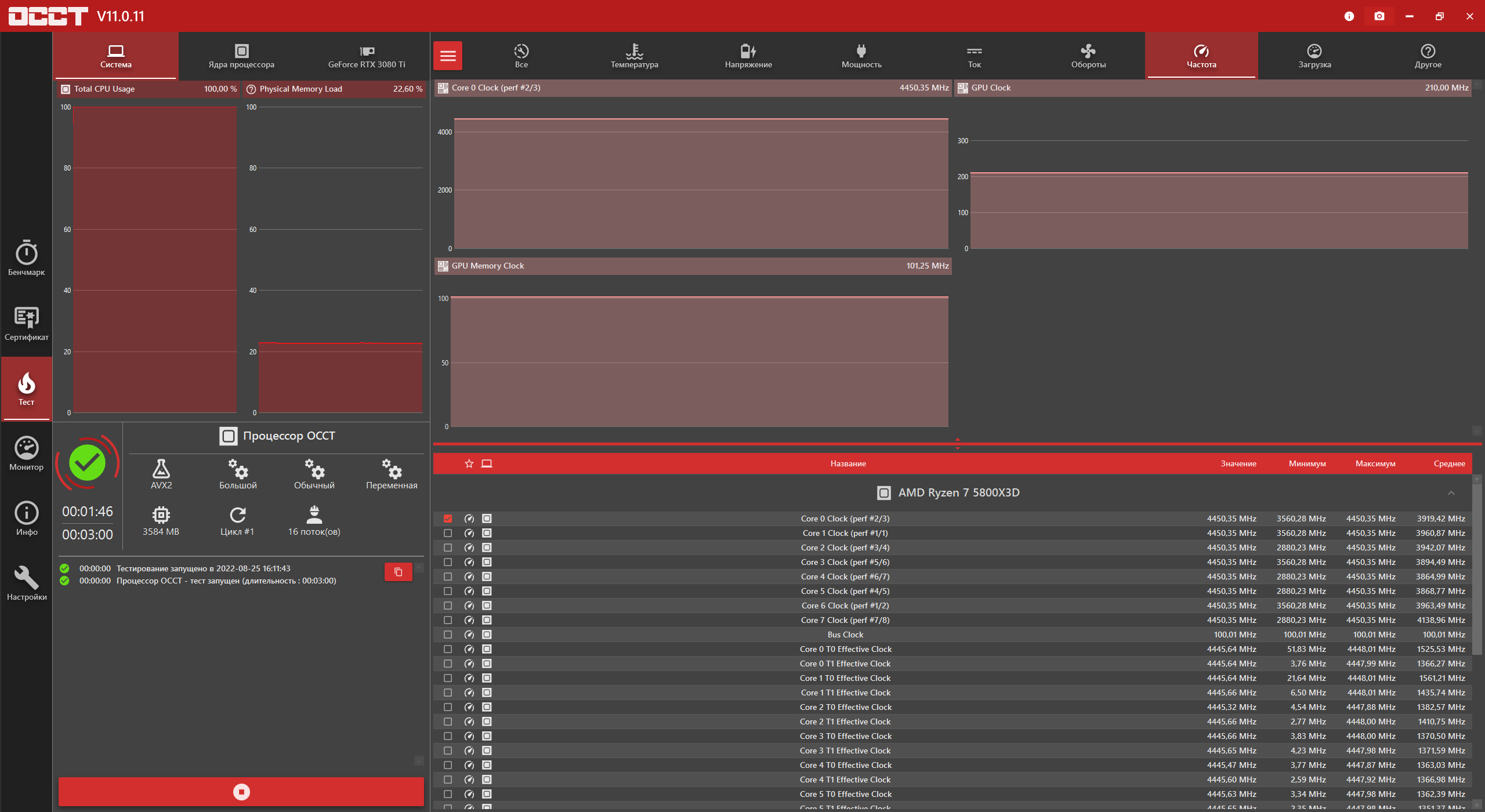This screenshot has height=812, width=1485.
Task: Open the Бенчмарк sidebar section
Action: (26, 258)
